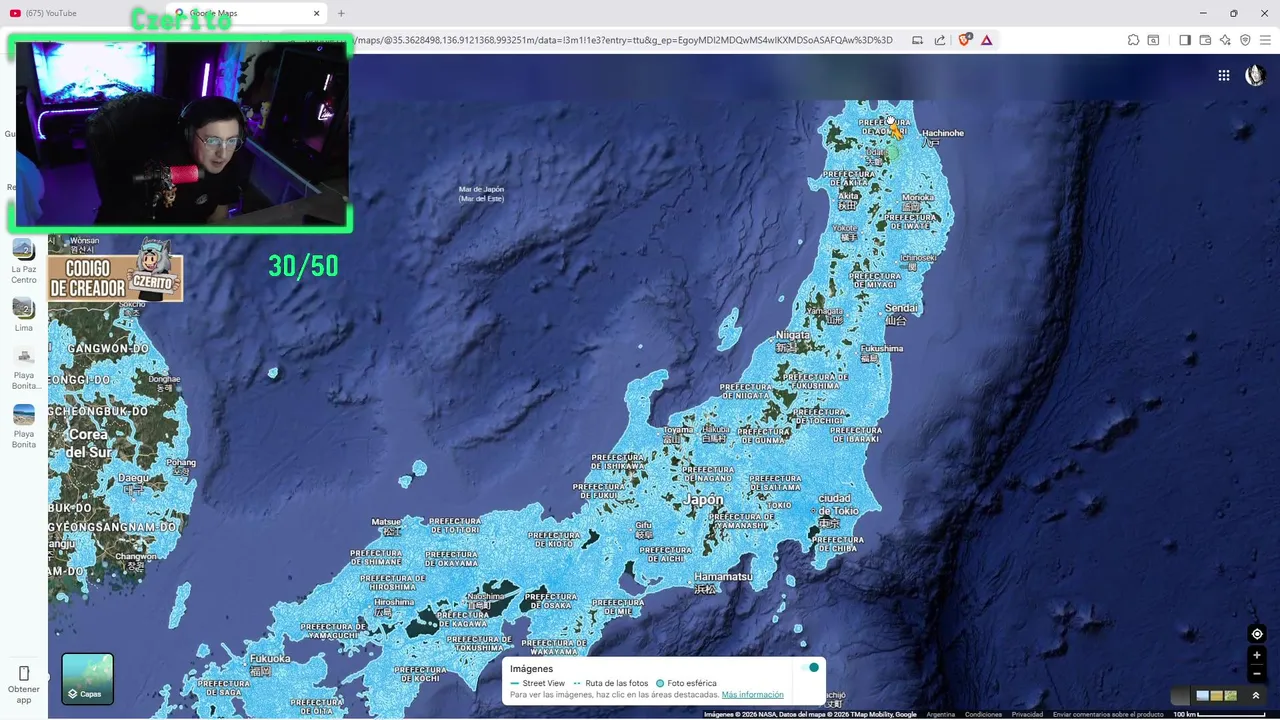The image size is (1280, 720).
Task: Click the Argentina footer link
Action: (940, 714)
